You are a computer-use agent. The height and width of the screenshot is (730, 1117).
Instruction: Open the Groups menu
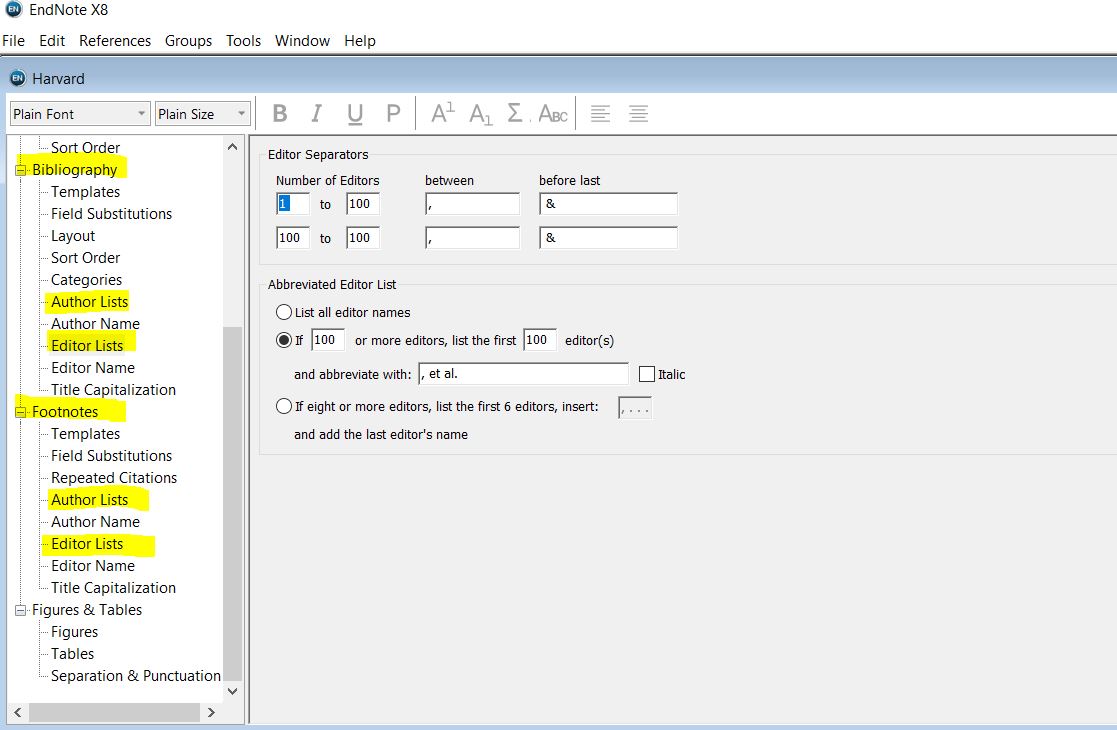[x=188, y=41]
